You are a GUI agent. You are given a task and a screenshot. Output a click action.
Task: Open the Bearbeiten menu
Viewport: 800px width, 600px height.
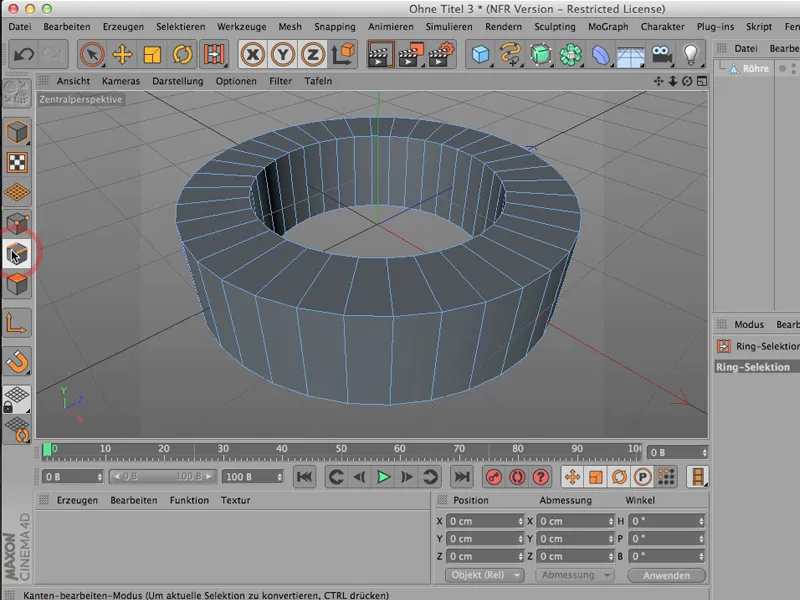(x=67, y=27)
